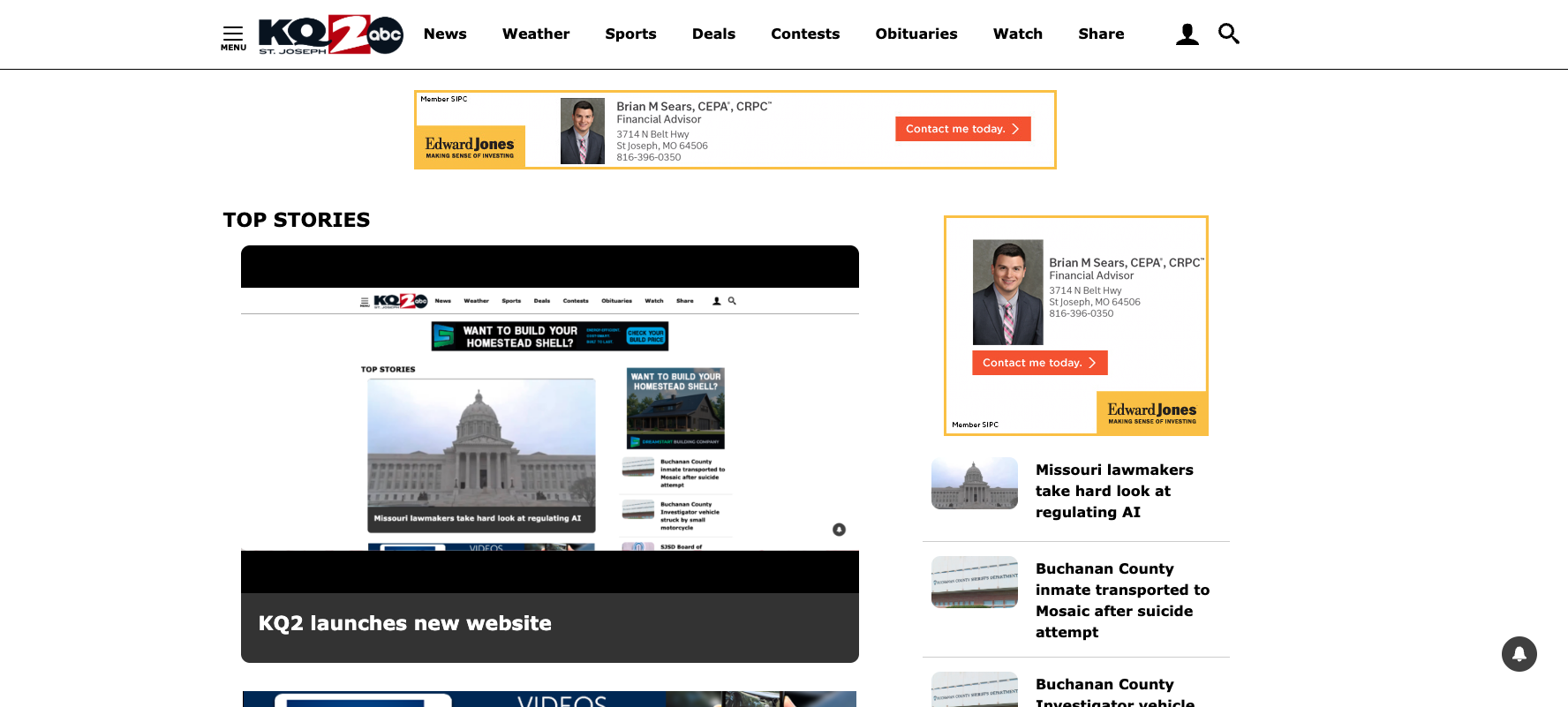This screenshot has width=1568, height=707.
Task: Click the KQ2 abc St. Joseph logo
Action: tap(330, 35)
